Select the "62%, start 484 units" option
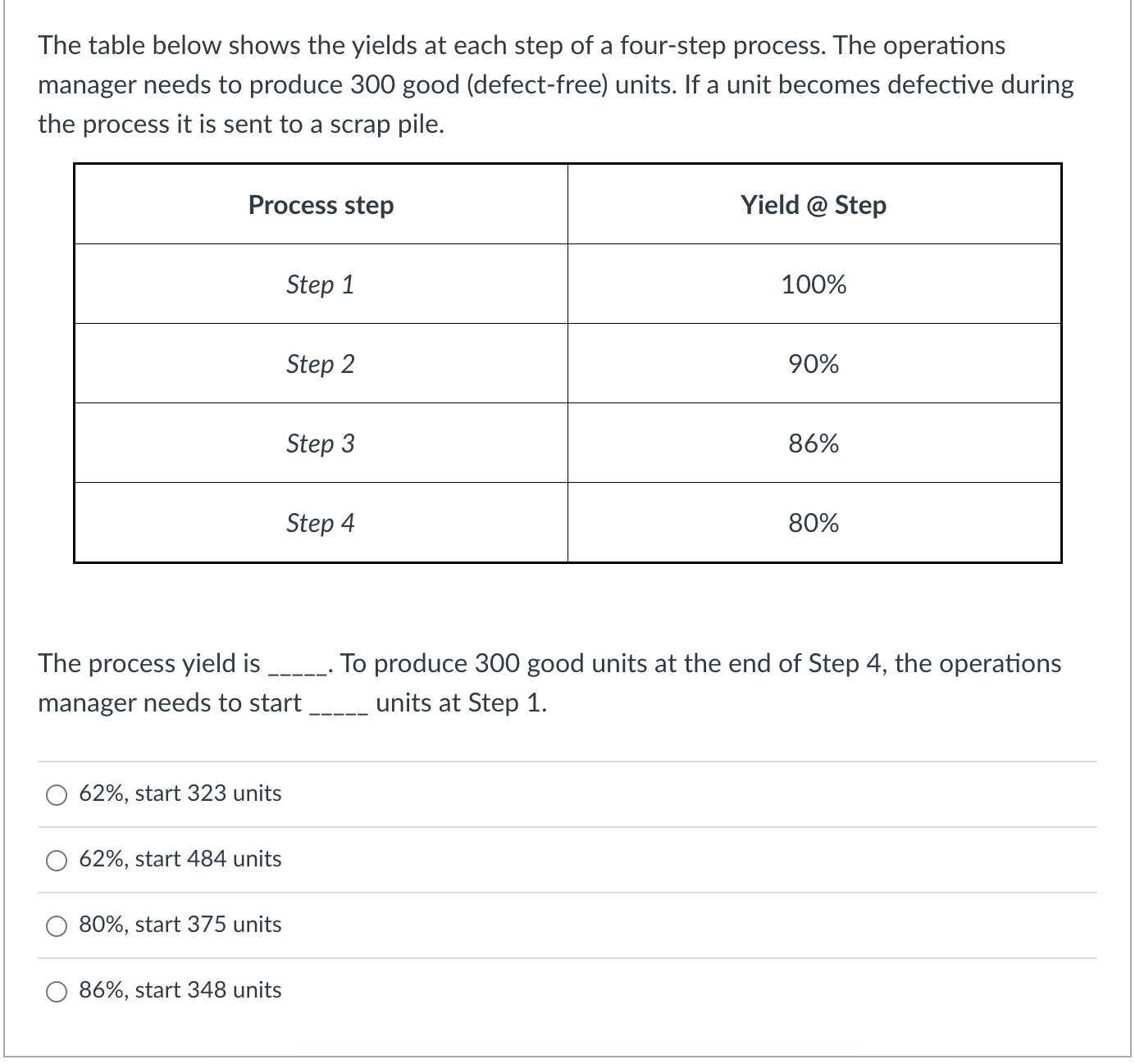Image resolution: width=1135 pixels, height=1064 pixels. point(56,859)
